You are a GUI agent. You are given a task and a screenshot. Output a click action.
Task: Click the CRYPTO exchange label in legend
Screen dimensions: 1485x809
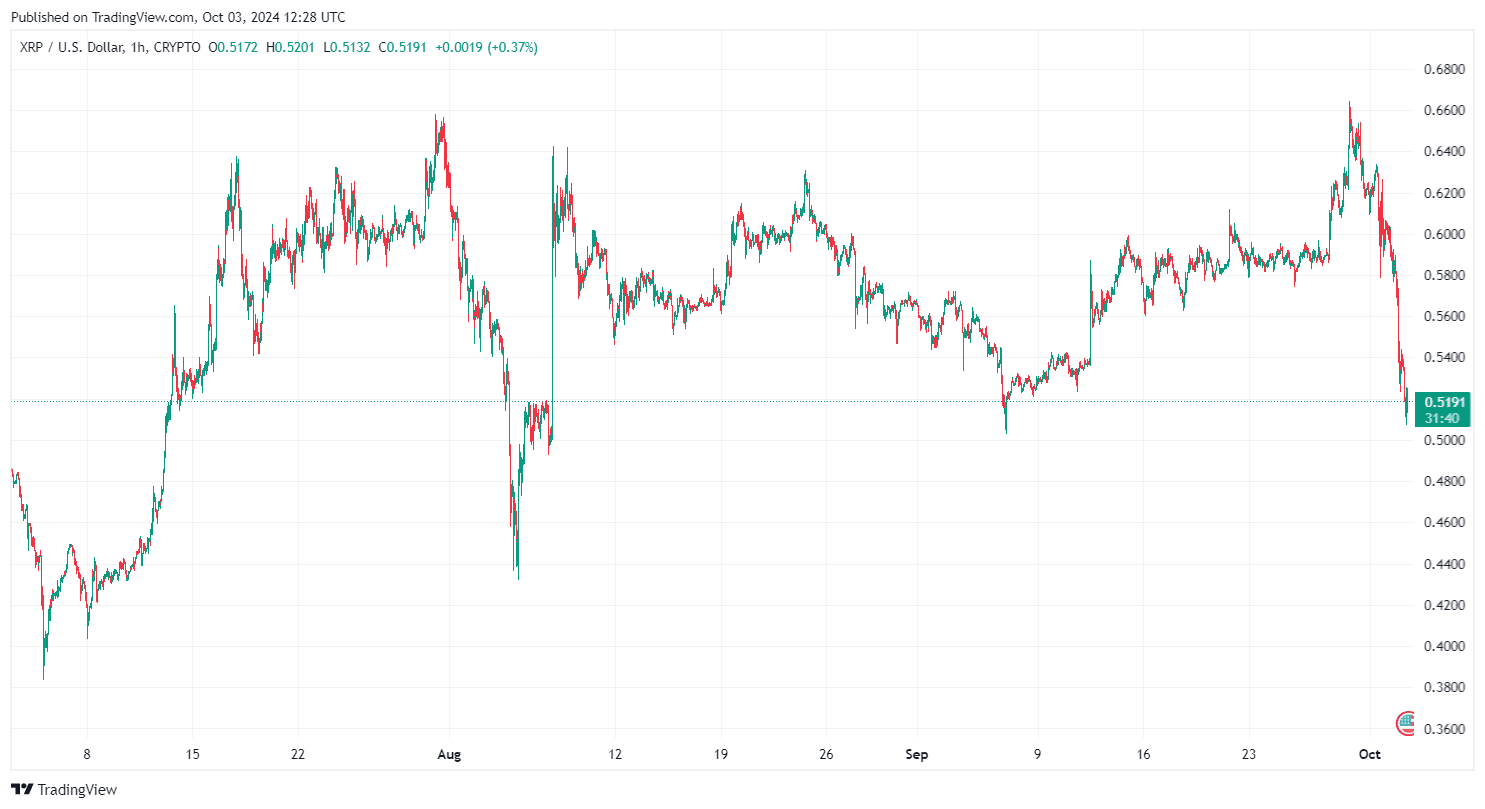click(177, 47)
